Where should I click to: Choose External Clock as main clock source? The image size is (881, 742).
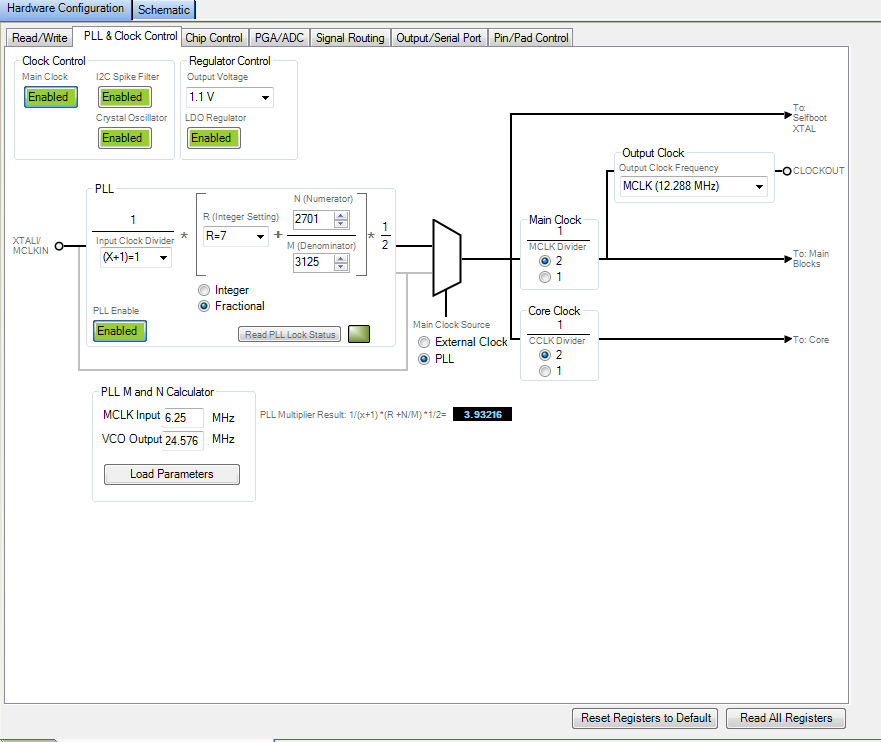[424, 342]
